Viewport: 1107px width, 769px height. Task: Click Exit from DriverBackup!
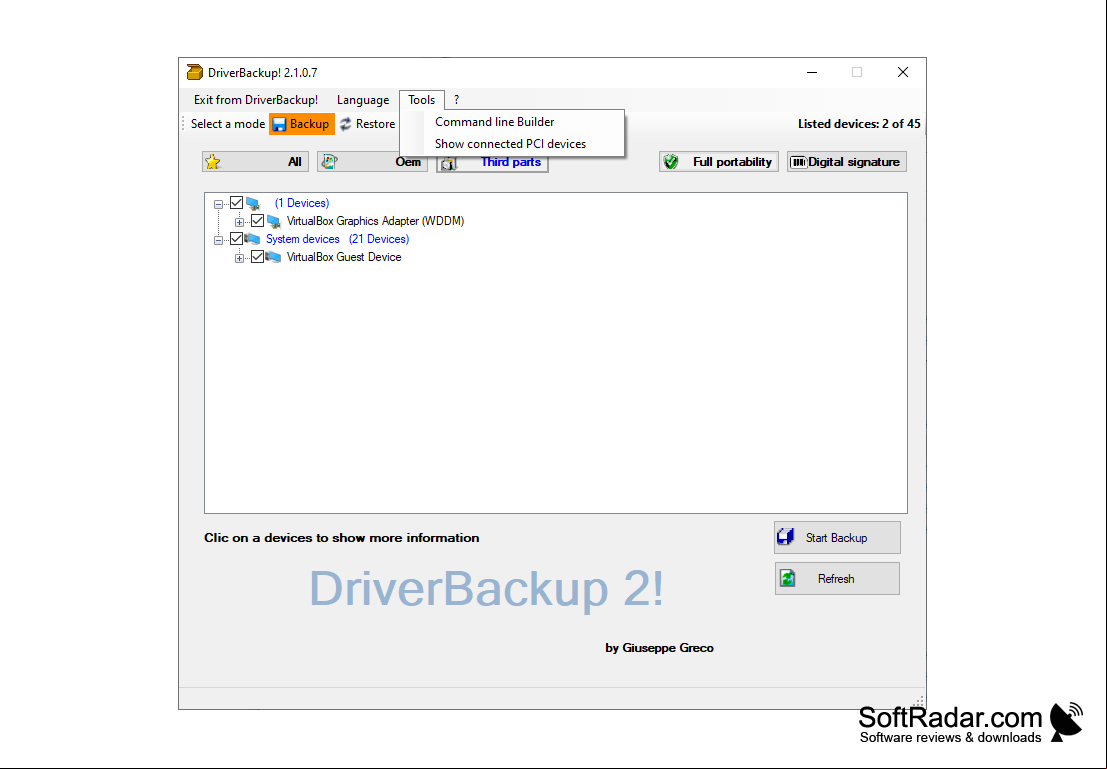(256, 100)
